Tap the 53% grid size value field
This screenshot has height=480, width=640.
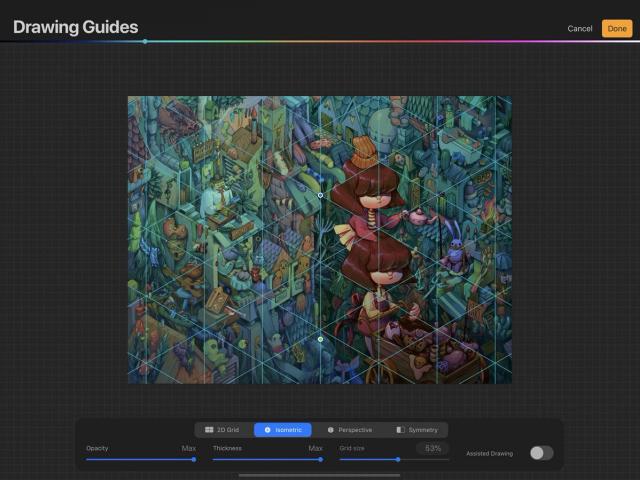point(433,448)
